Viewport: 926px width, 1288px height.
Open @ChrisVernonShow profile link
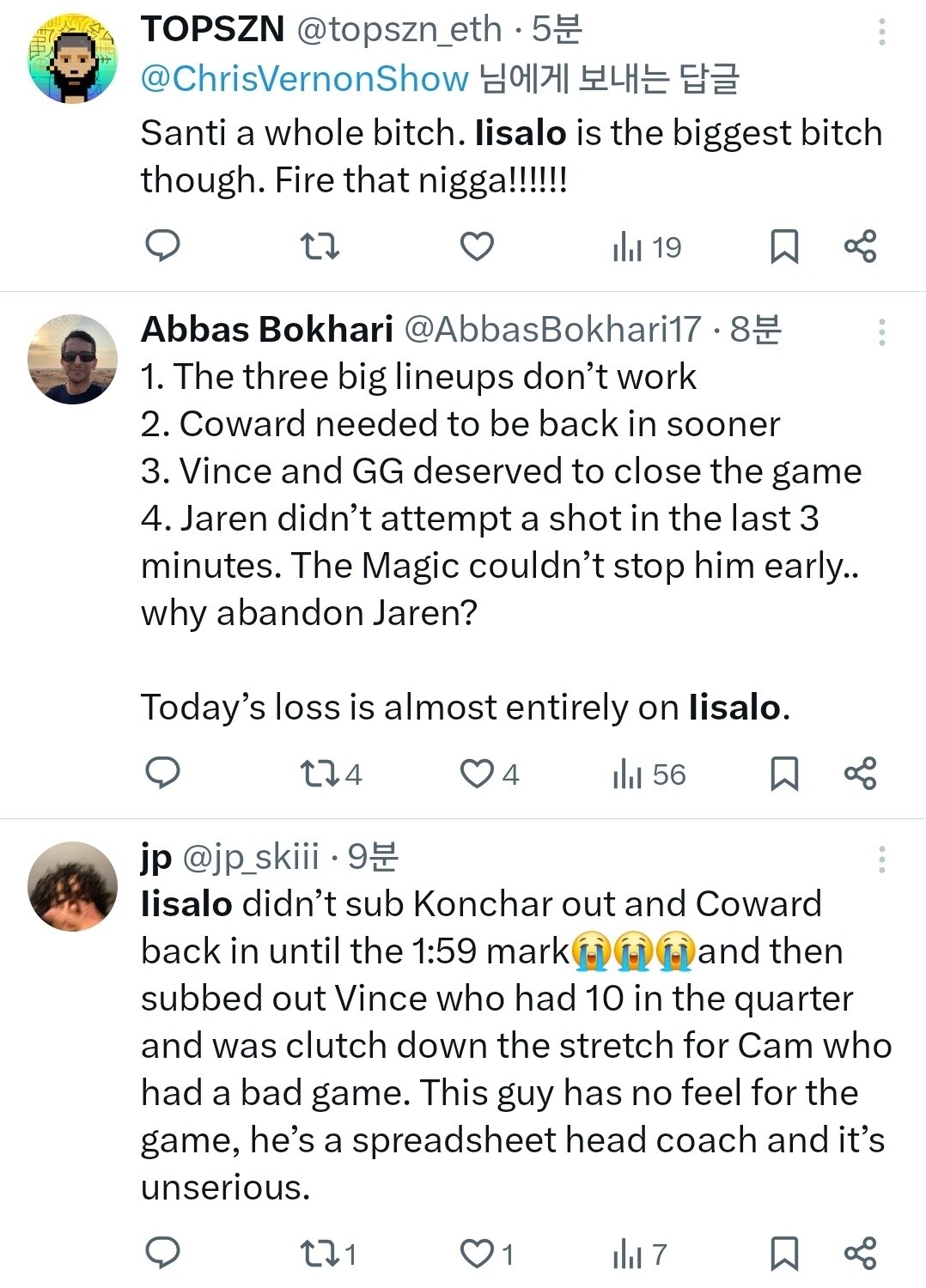pyautogui.click(x=304, y=79)
